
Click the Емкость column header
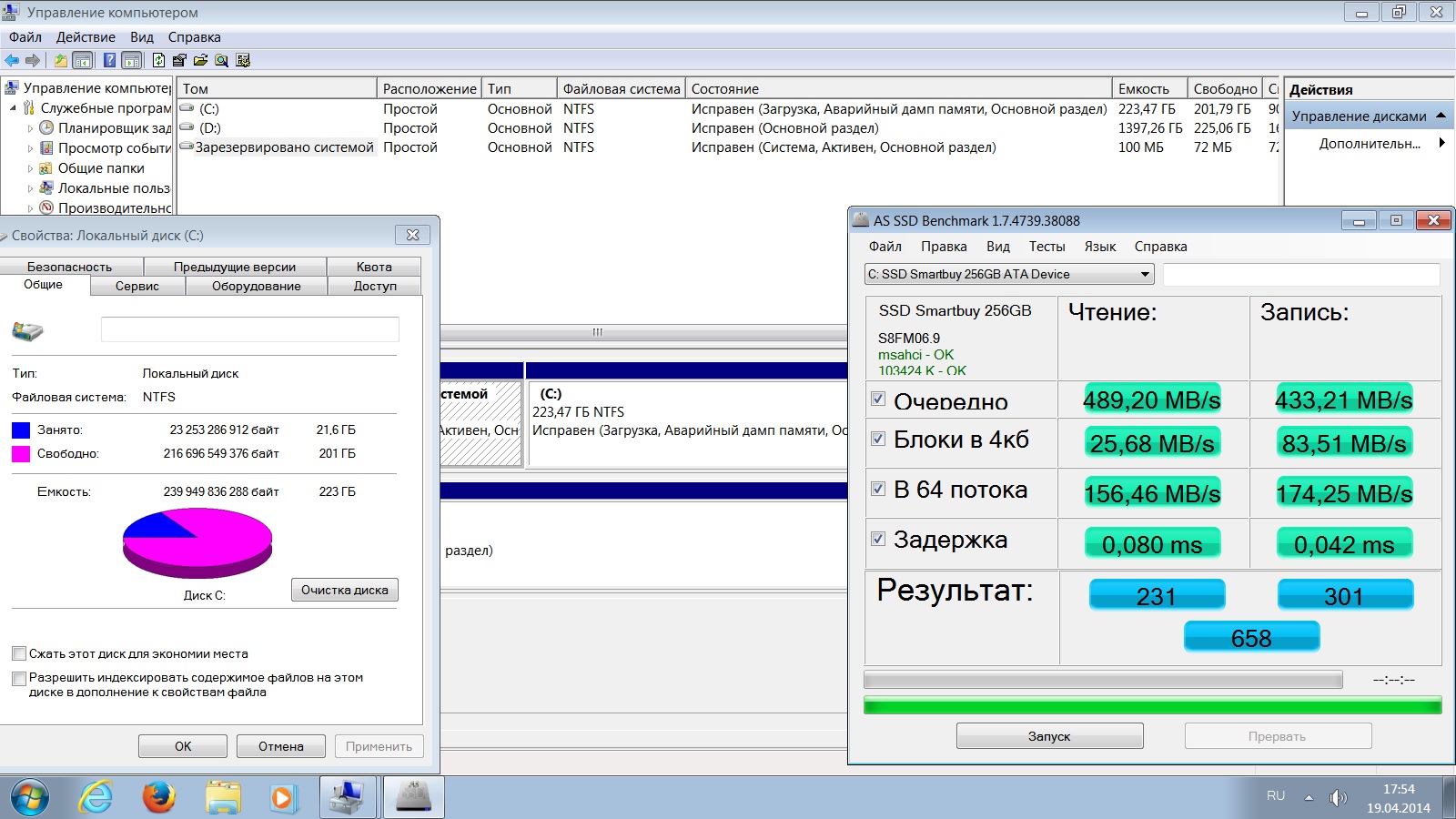point(1149,88)
